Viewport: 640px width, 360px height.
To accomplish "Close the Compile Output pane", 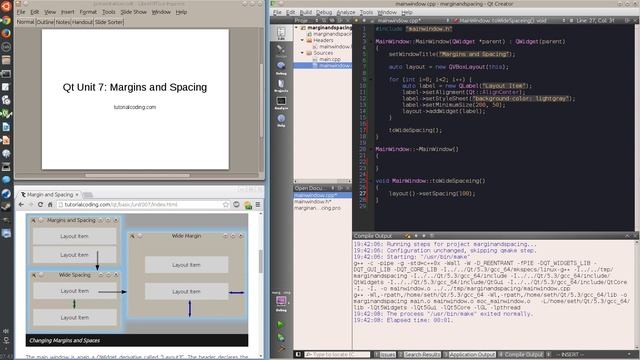I will [x=635, y=236].
